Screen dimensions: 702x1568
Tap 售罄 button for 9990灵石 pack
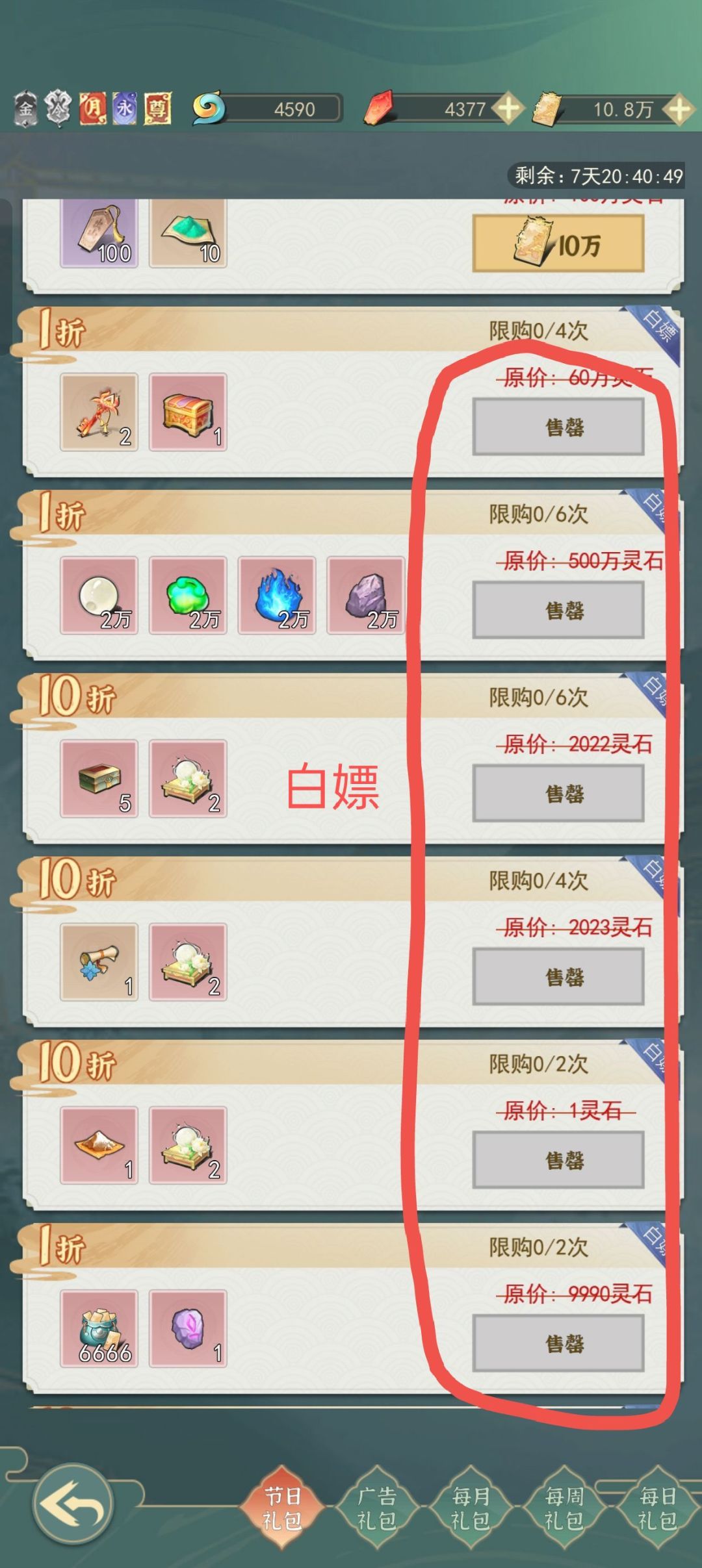[558, 1344]
